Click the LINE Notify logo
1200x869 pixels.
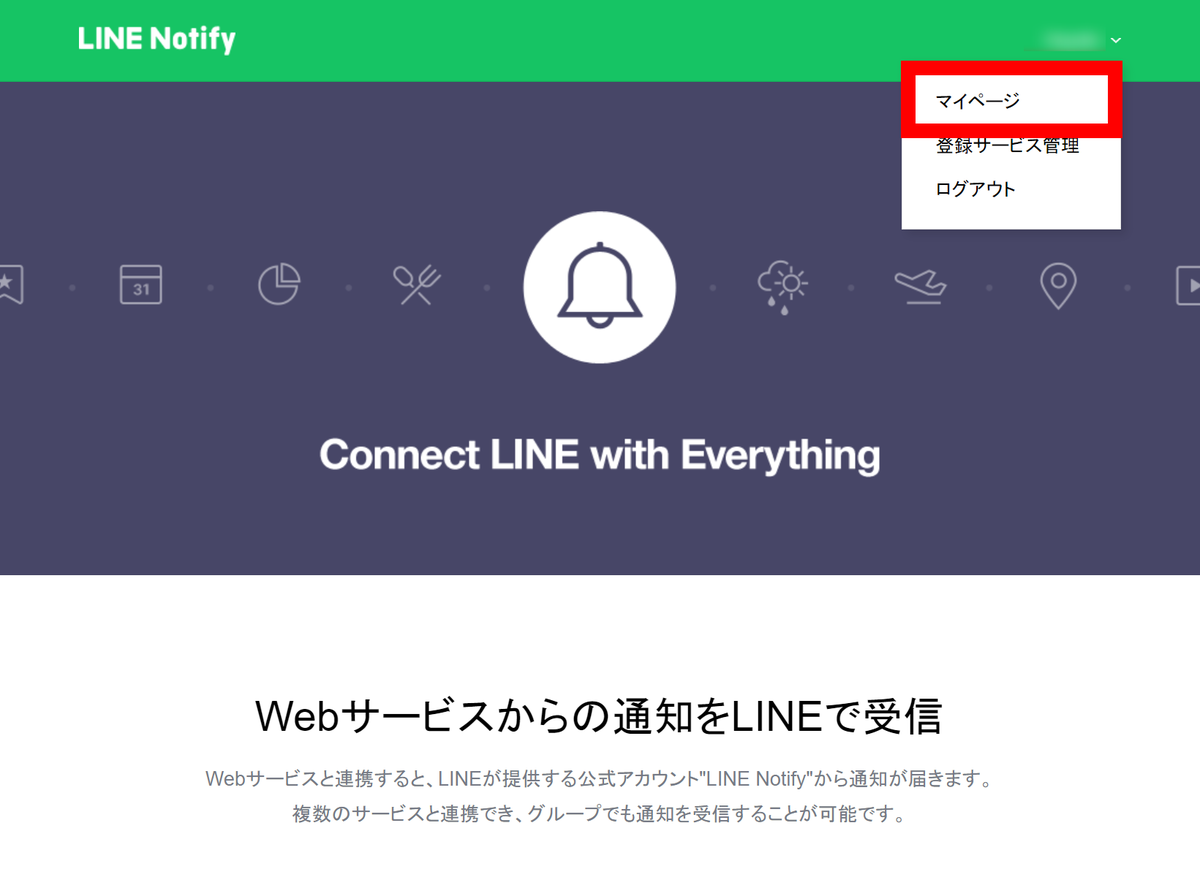(x=157, y=40)
